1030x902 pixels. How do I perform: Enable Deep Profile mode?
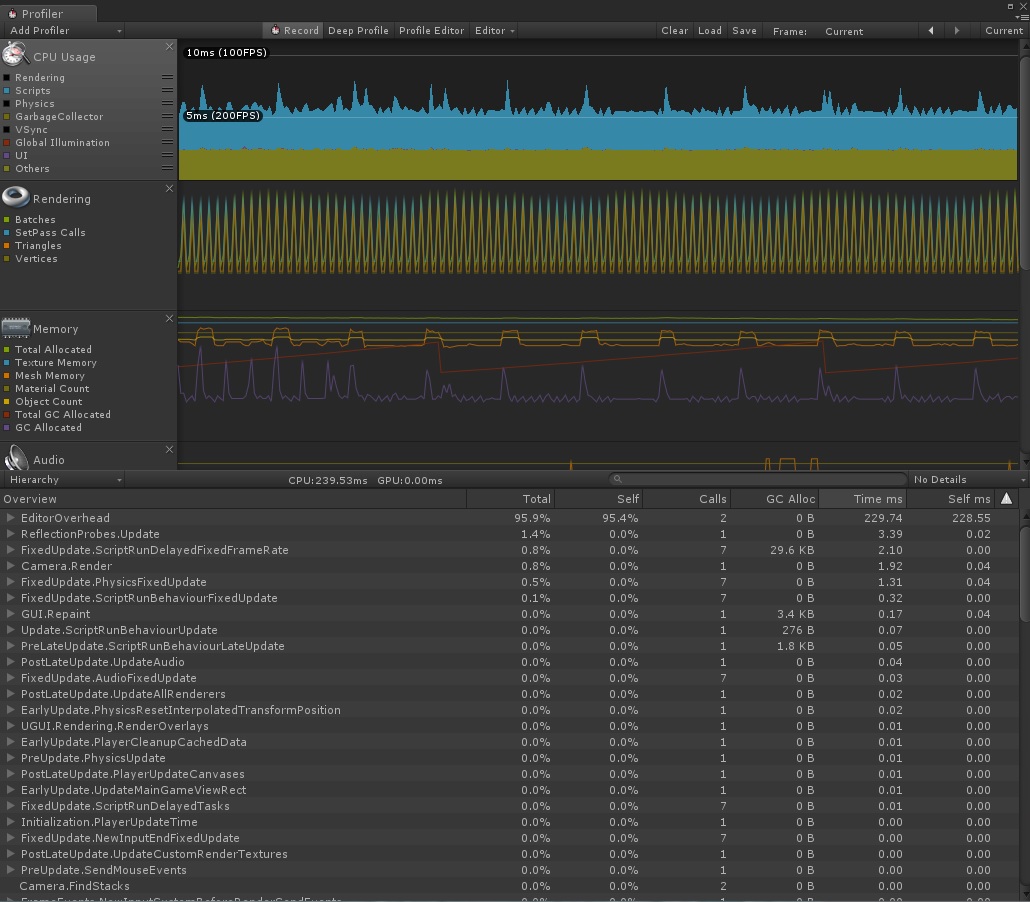tap(358, 31)
